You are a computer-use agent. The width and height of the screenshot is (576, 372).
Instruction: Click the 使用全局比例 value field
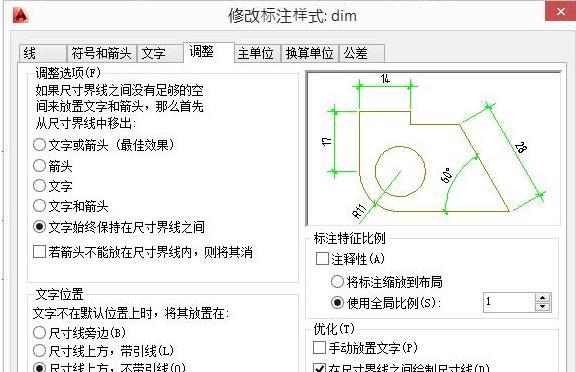pos(510,302)
